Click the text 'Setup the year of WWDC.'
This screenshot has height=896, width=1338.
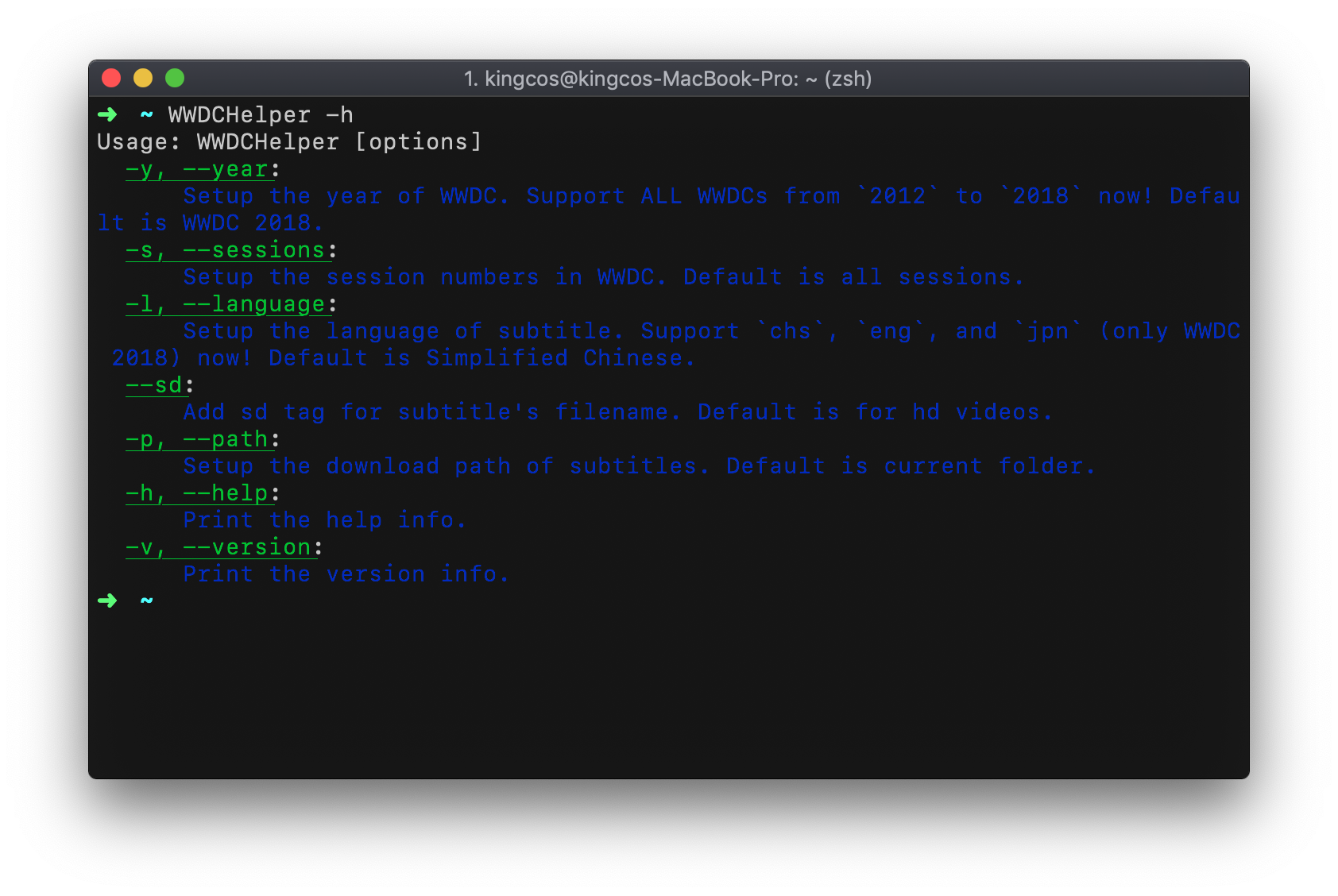click(x=346, y=196)
